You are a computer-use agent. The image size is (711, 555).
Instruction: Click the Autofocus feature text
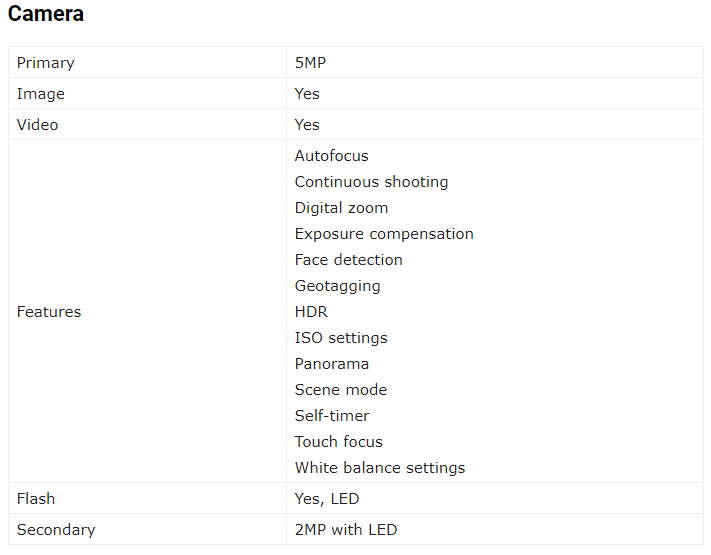coord(331,156)
